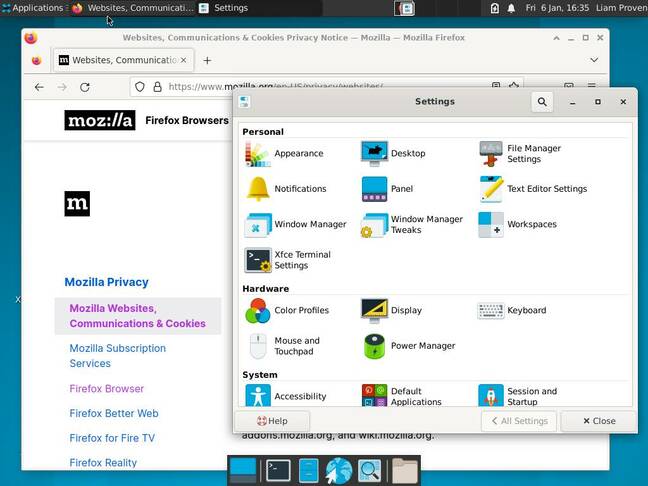This screenshot has height=486, width=648.
Task: Open Mouse and Touchpad settings
Action: click(x=284, y=346)
